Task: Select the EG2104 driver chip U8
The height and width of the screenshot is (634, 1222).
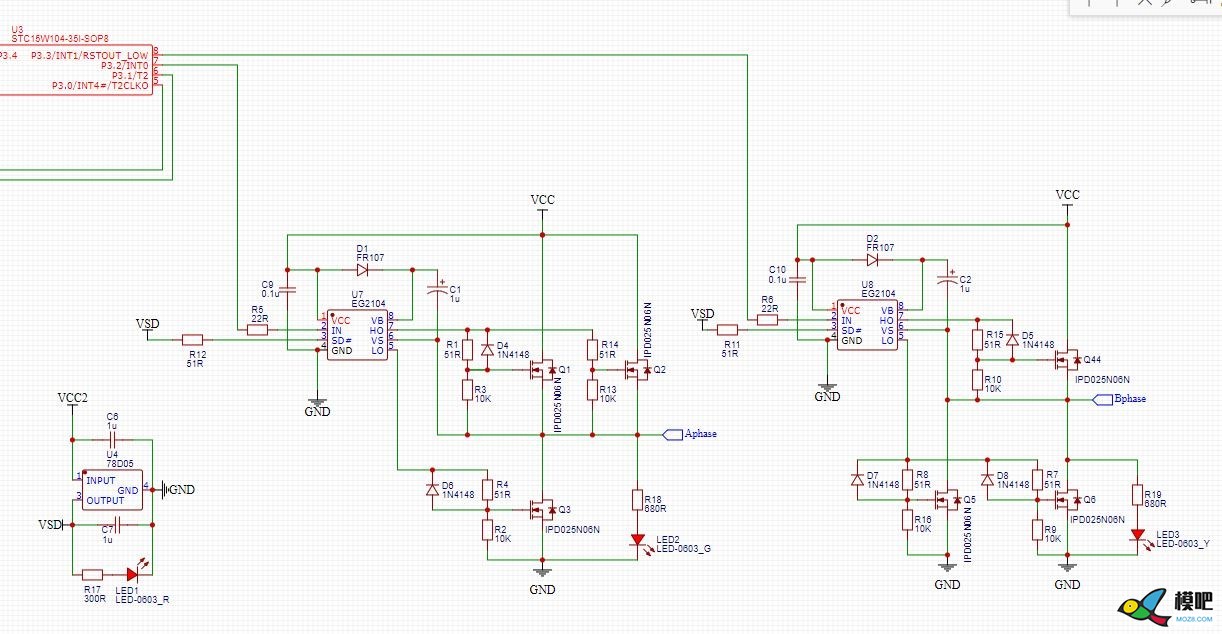Action: pyautogui.click(x=868, y=324)
